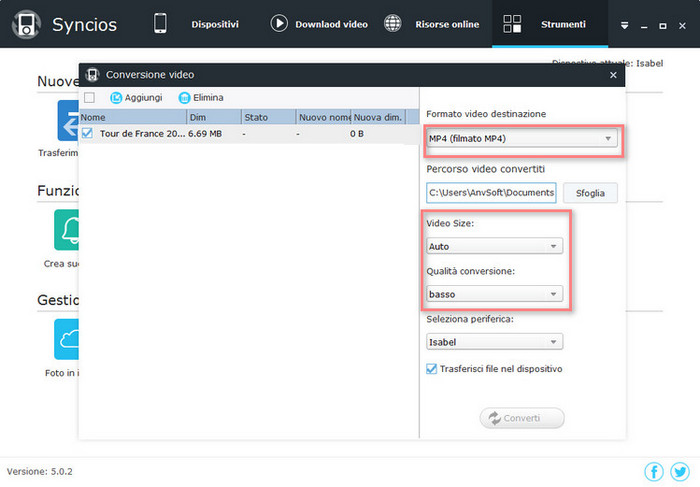
Task: Uncheck the Tour de France video checkbox
Action: [x=88, y=133]
